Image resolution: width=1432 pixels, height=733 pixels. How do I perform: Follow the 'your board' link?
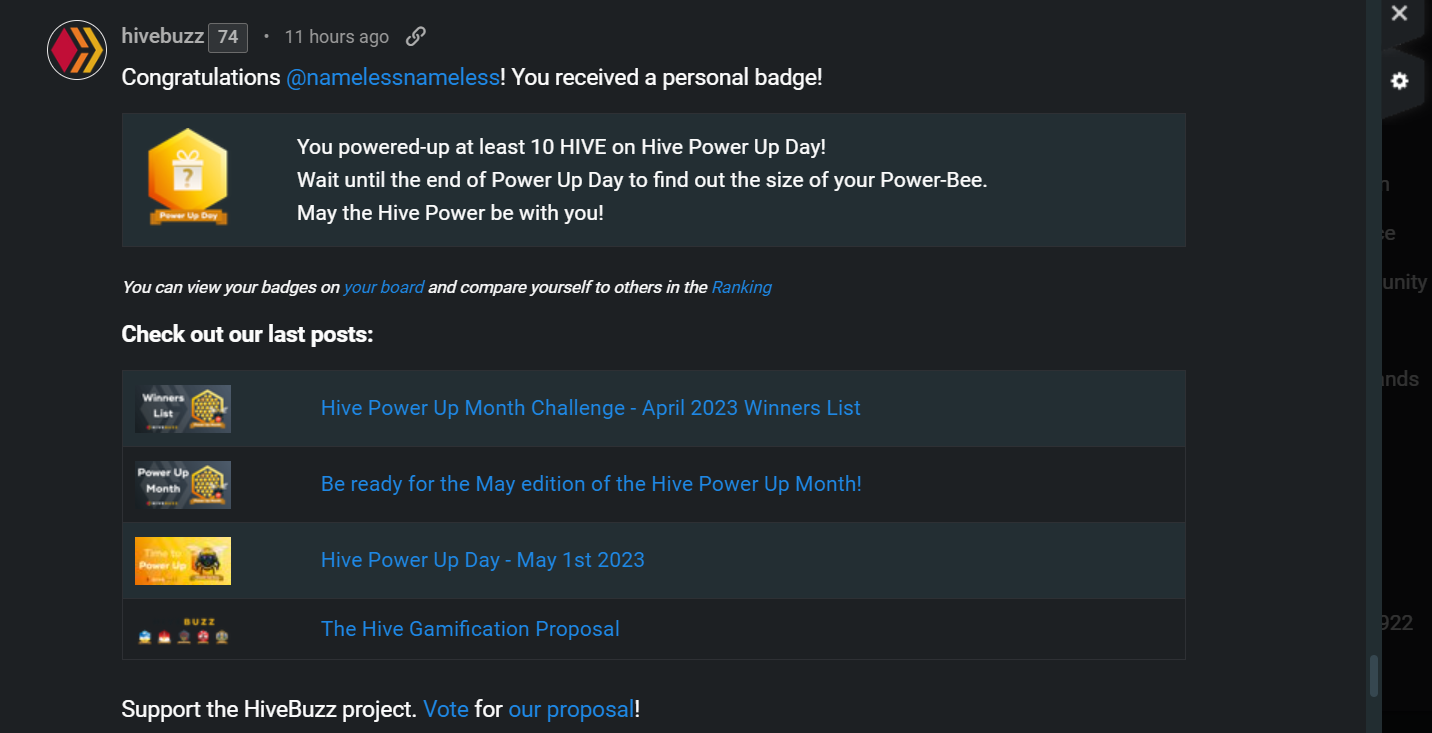pyautogui.click(x=383, y=287)
